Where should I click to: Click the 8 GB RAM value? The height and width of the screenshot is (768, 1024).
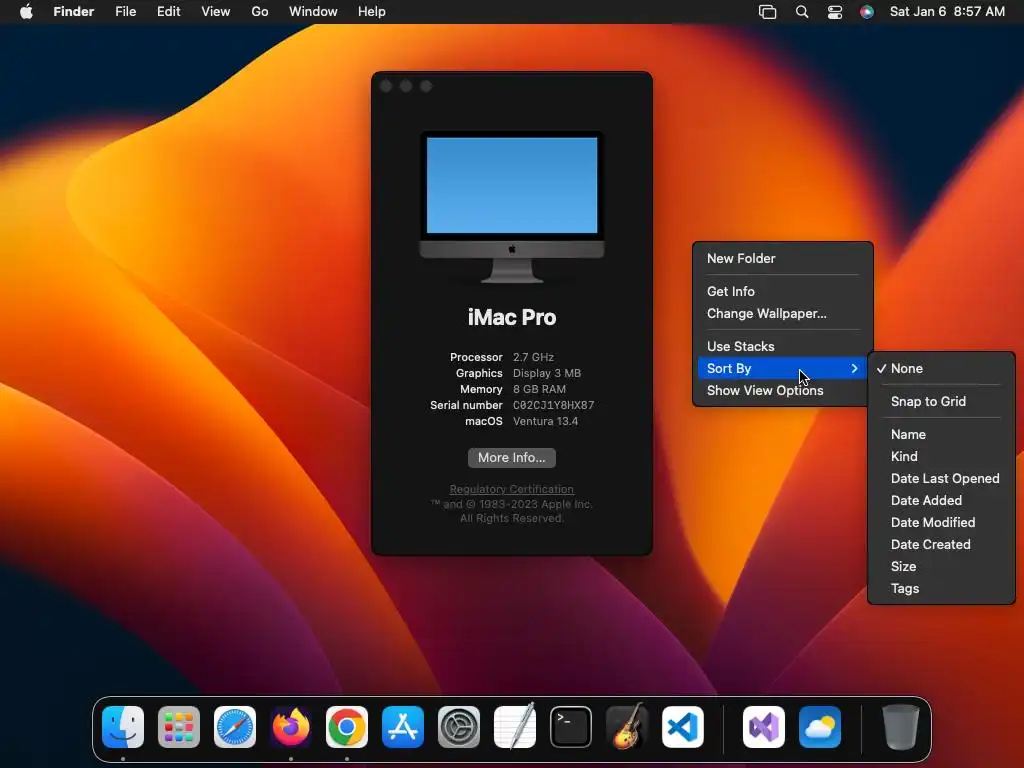(539, 389)
